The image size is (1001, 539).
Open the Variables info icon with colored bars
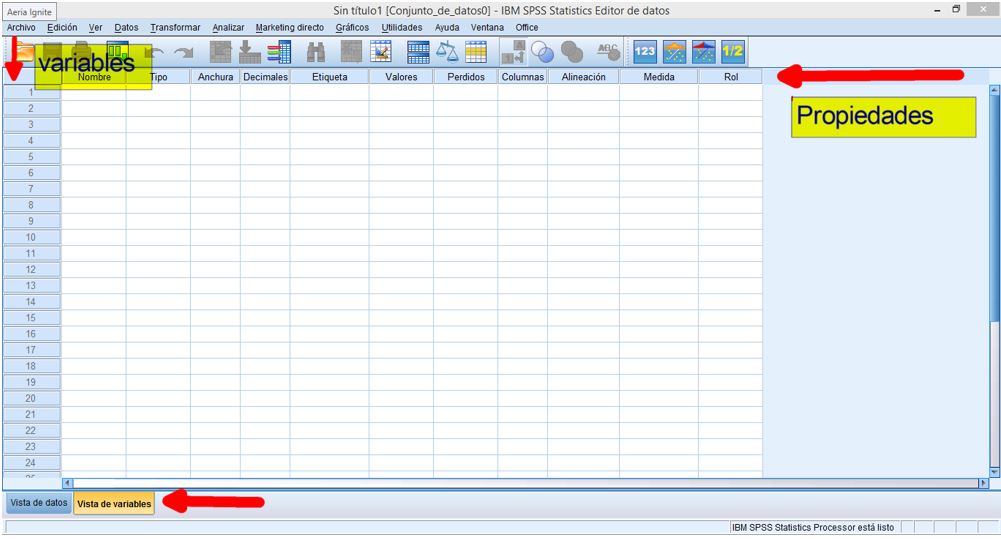coord(279,52)
